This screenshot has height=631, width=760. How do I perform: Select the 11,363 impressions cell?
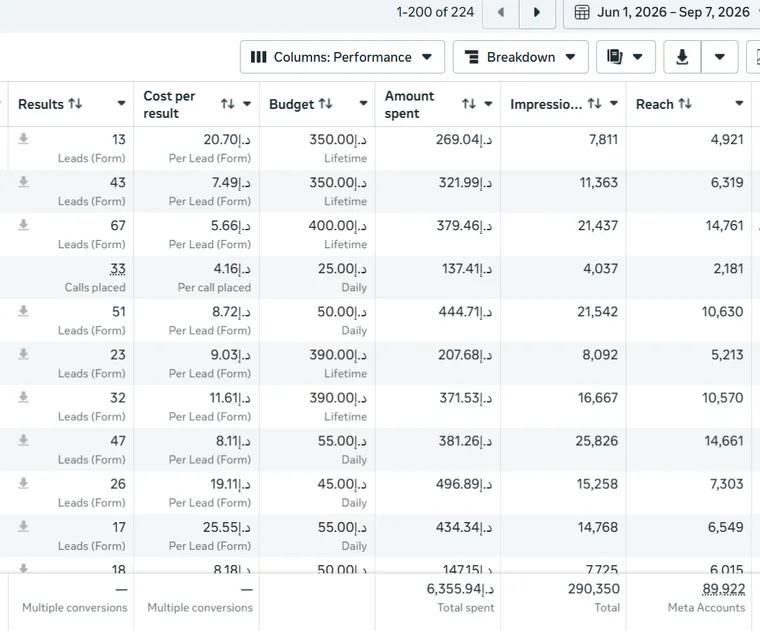563,191
